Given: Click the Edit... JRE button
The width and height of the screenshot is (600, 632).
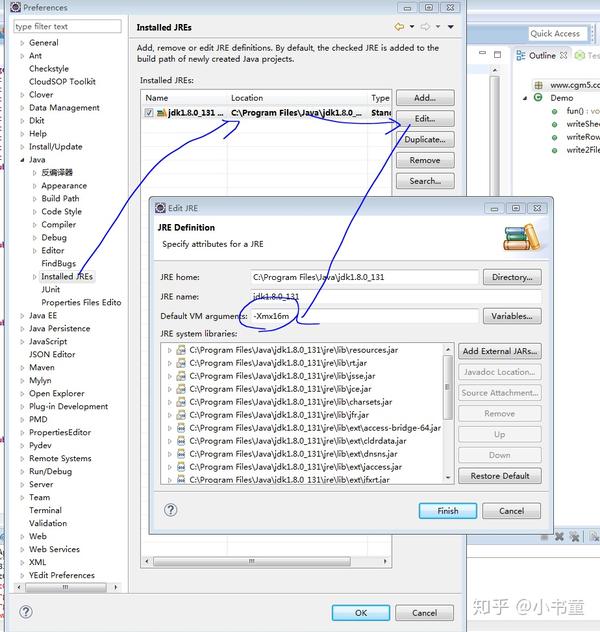Looking at the screenshot, I should click(x=425, y=119).
